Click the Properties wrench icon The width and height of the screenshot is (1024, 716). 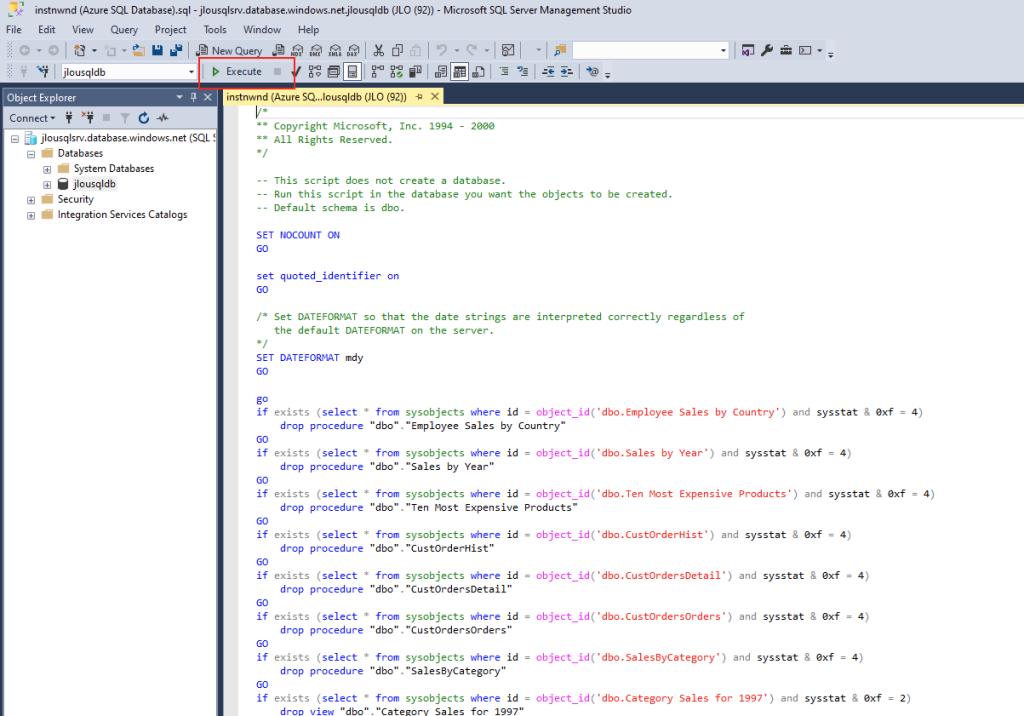click(x=767, y=50)
